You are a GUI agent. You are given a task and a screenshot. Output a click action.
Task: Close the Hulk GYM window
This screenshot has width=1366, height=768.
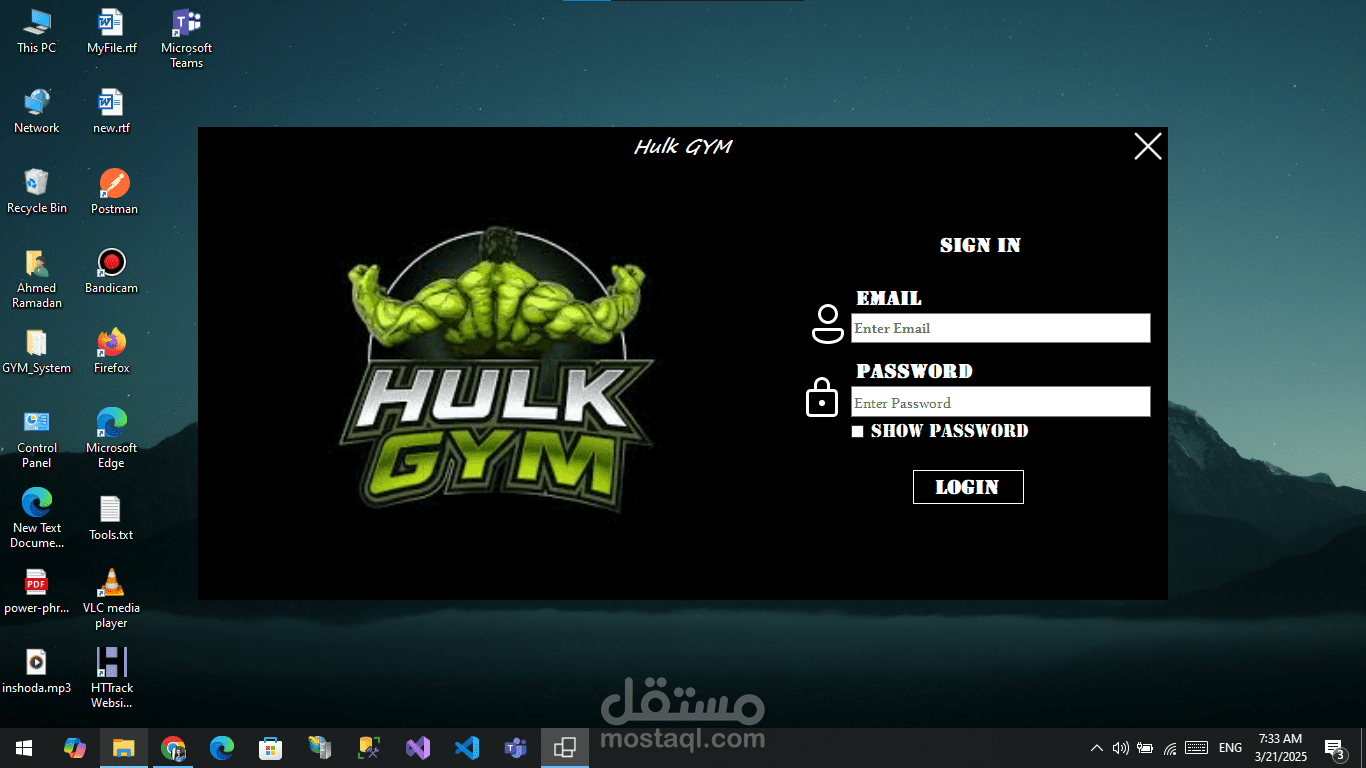[x=1148, y=146]
